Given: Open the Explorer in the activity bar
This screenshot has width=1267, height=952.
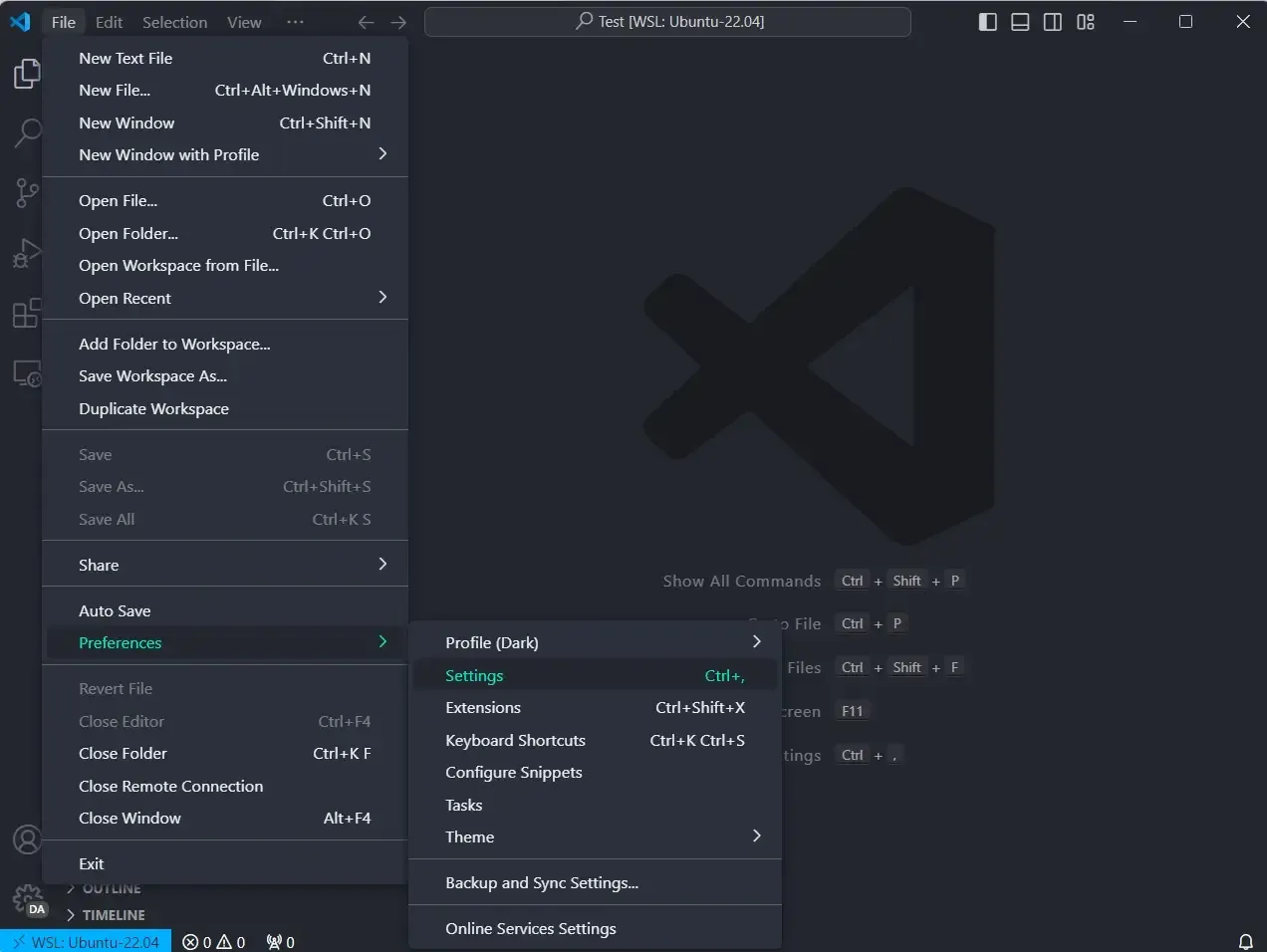Looking at the screenshot, I should (x=27, y=73).
